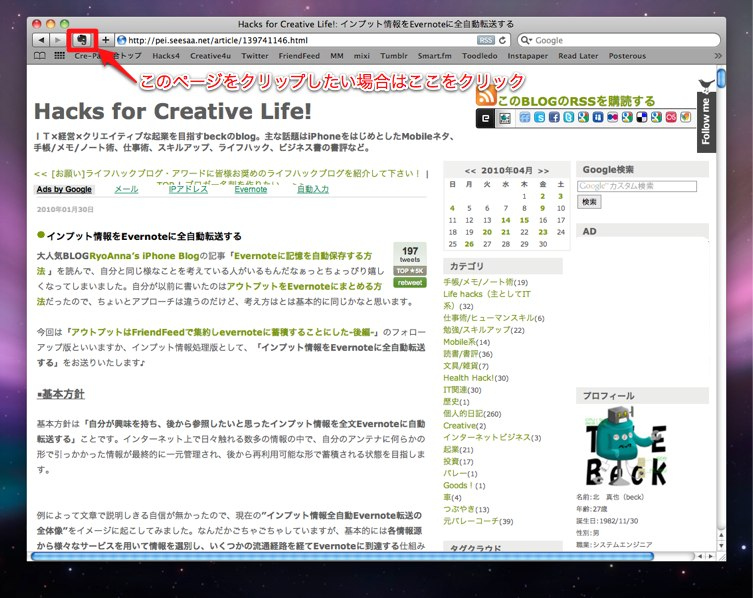
Task: Click the RSS badge in address bar
Action: 486,40
